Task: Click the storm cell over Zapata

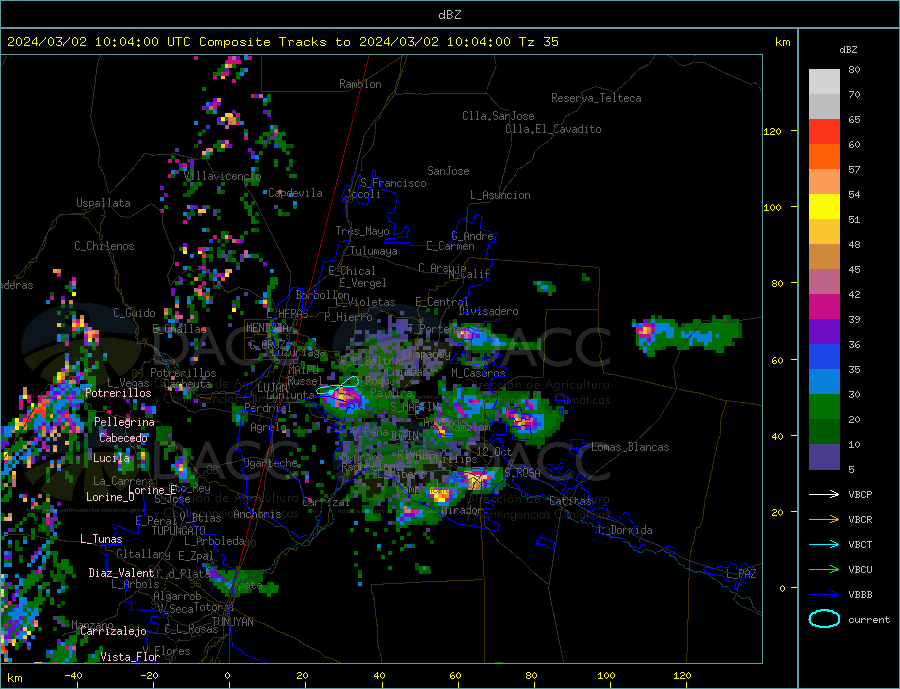Action: tap(241, 581)
